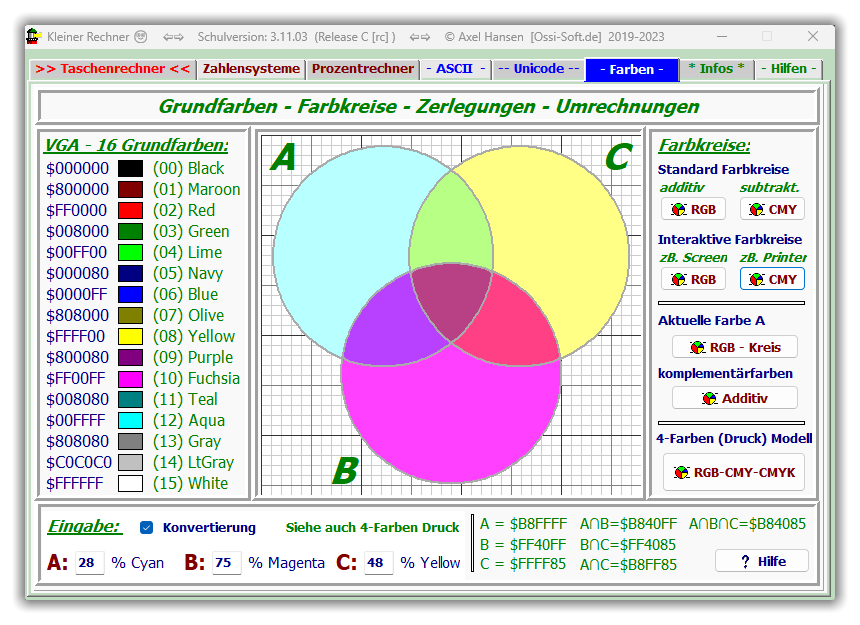Show the RGB - Kreis for color A
860x625 pixels.
(x=735, y=347)
